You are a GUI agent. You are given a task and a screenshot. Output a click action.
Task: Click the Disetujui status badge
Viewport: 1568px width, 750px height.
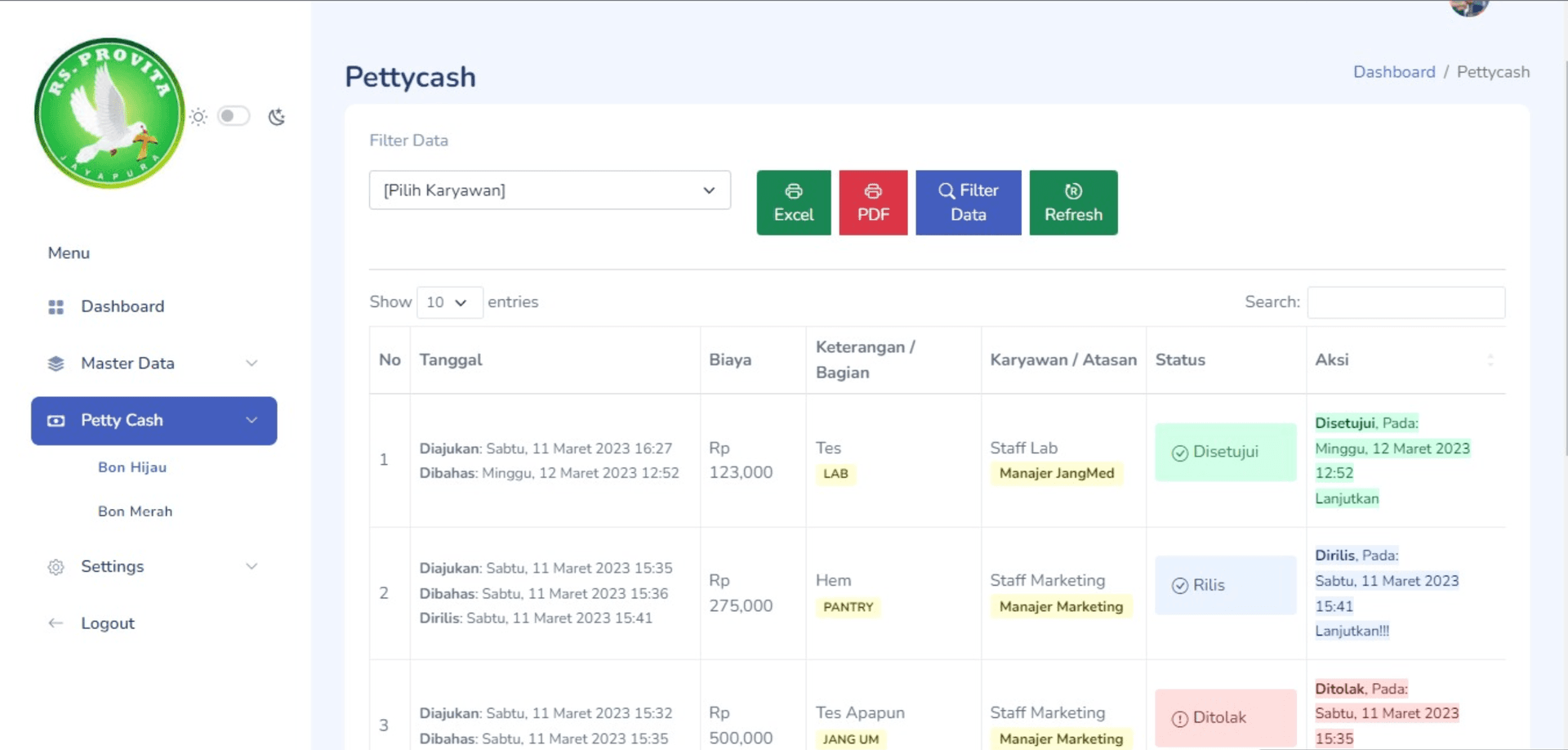(x=1226, y=452)
